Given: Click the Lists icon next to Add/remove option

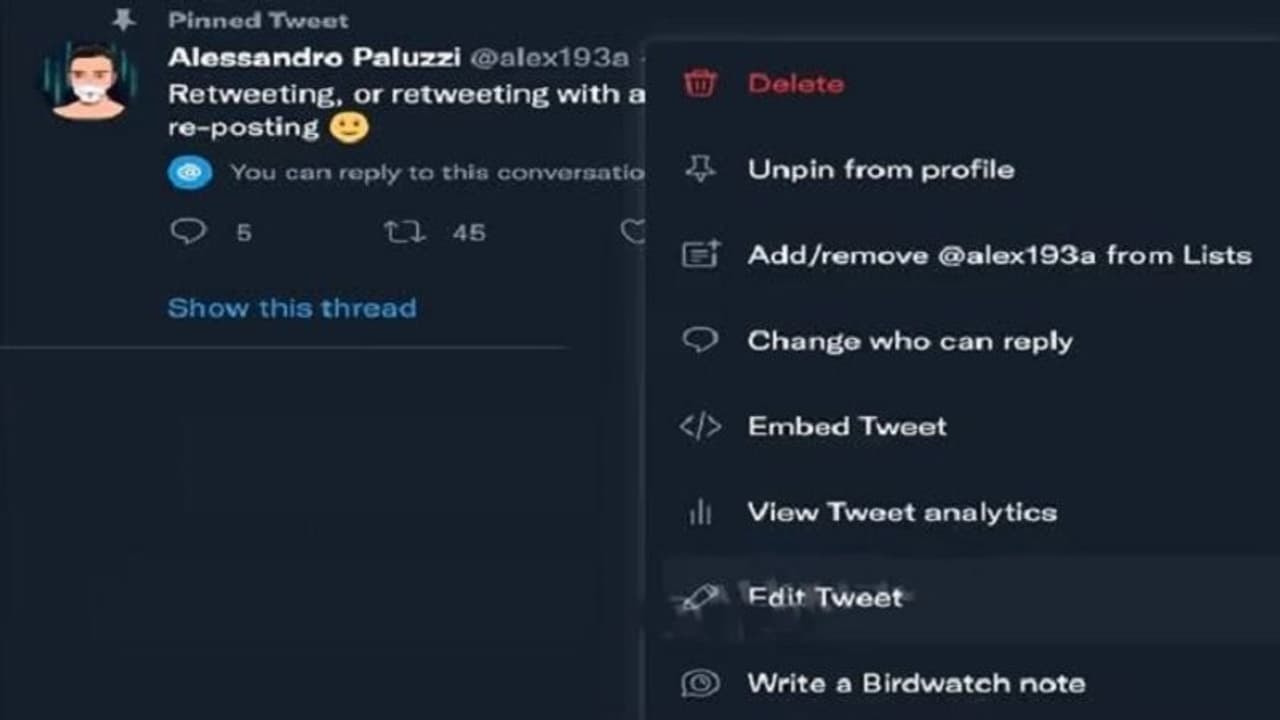Looking at the screenshot, I should (702, 255).
